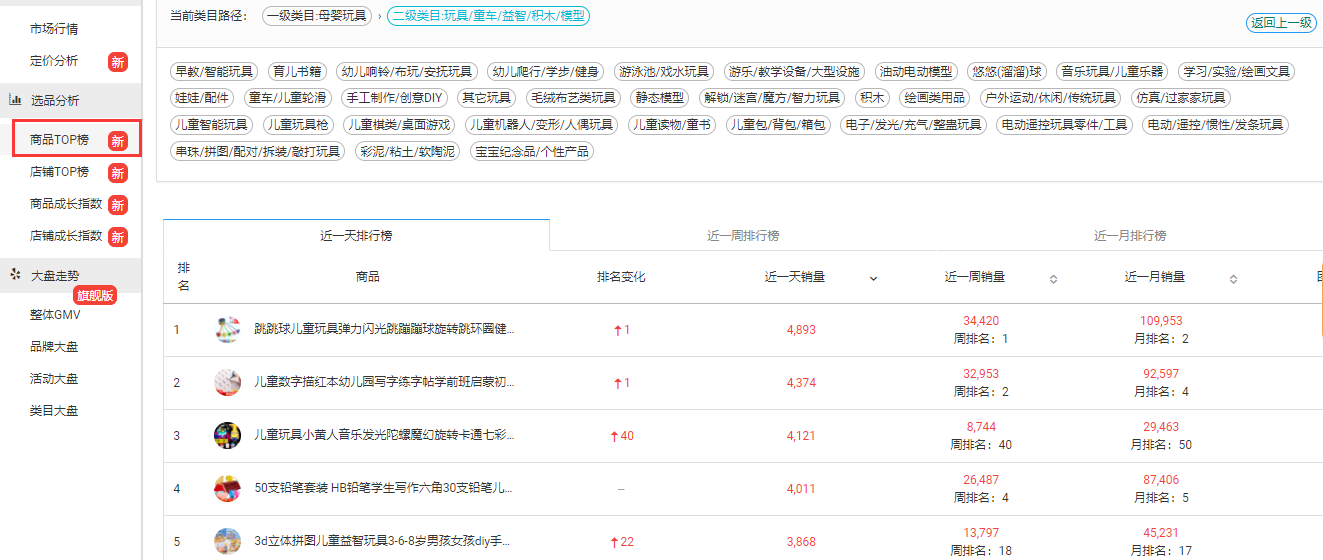This screenshot has height=560, width=1323.
Task: Open the 儿童数字描红本 product thumbnail
Action: pyautogui.click(x=227, y=383)
